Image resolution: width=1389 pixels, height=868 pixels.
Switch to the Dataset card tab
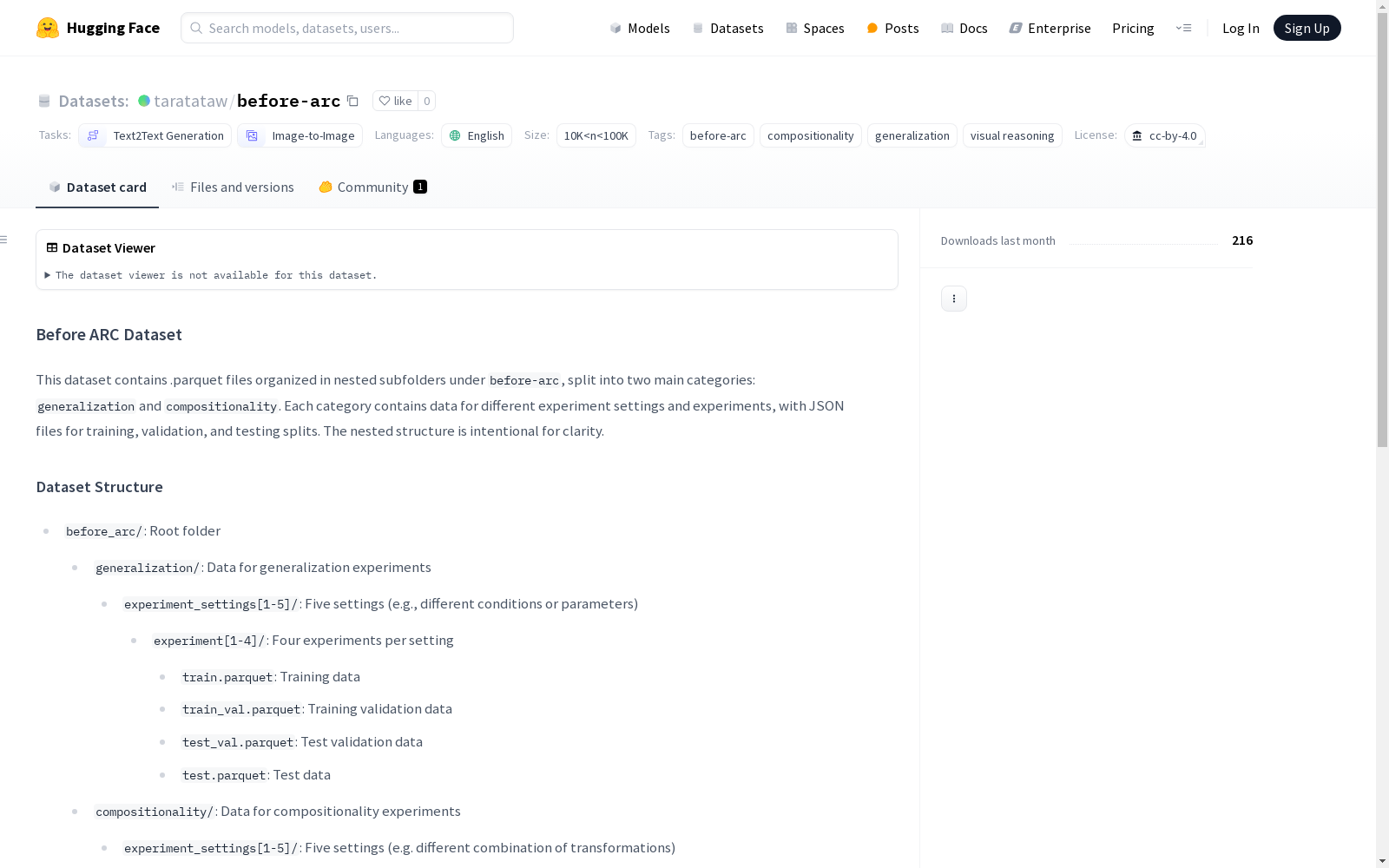coord(97,187)
